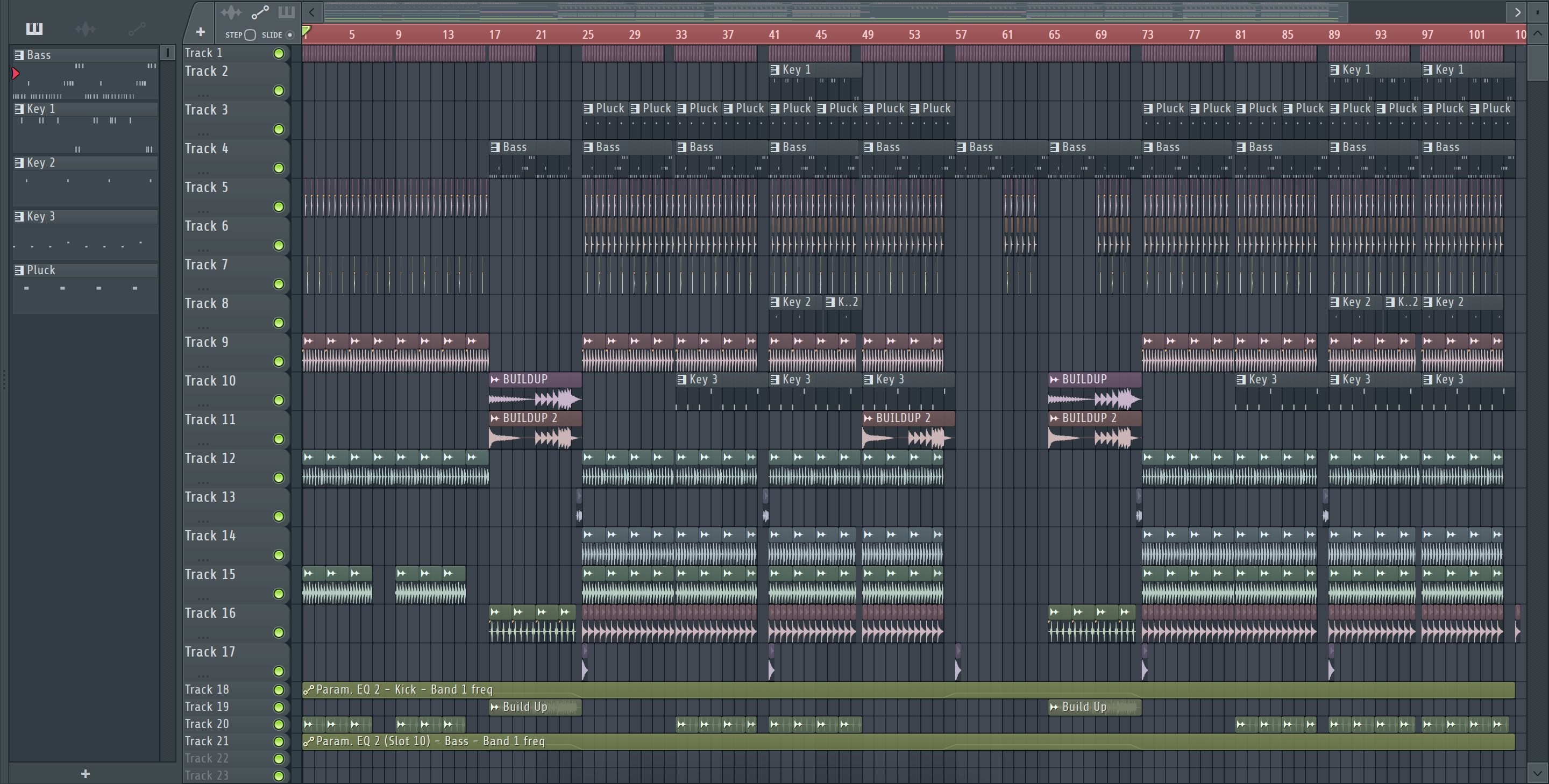The width and height of the screenshot is (1549, 784).
Task: Jump to bar 25 on timeline ruler
Action: (587, 35)
